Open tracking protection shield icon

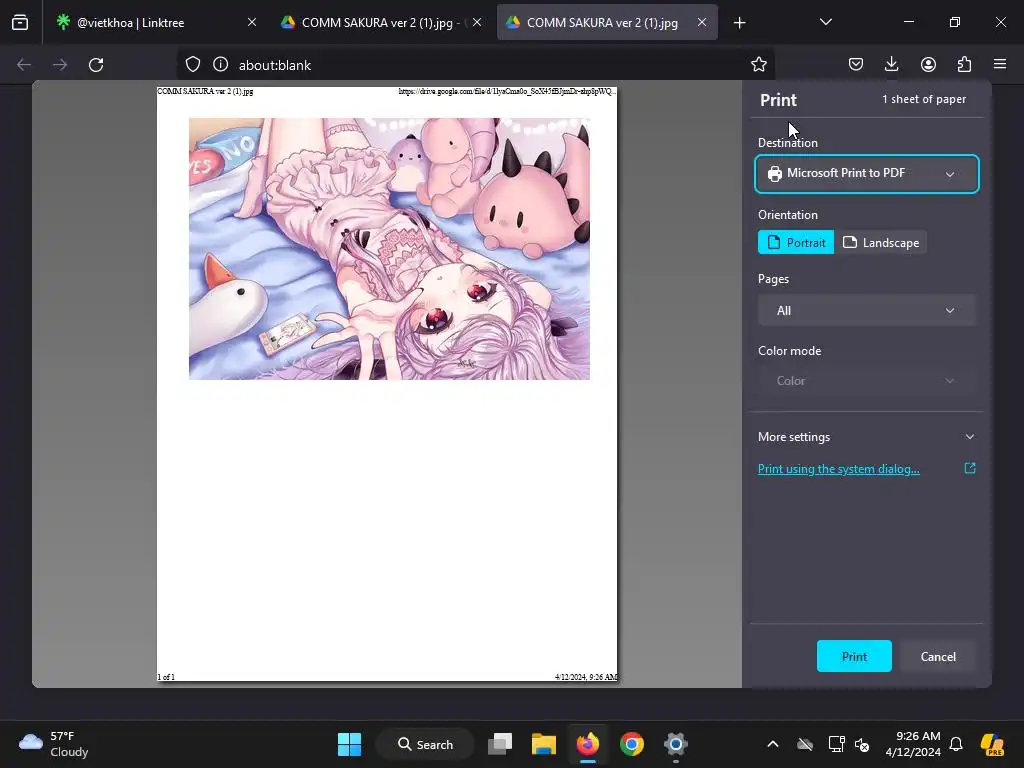click(193, 64)
